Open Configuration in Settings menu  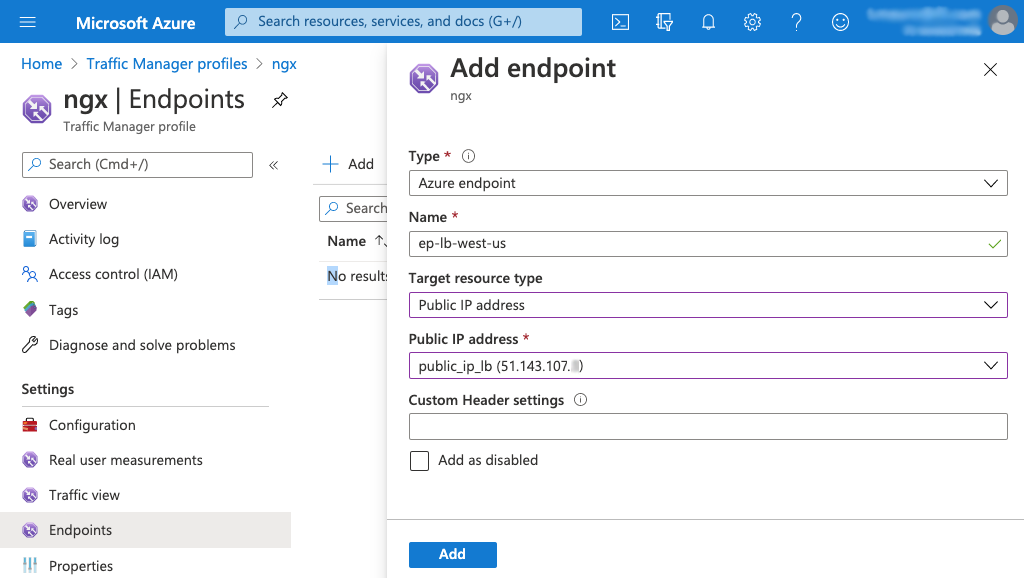coord(92,425)
